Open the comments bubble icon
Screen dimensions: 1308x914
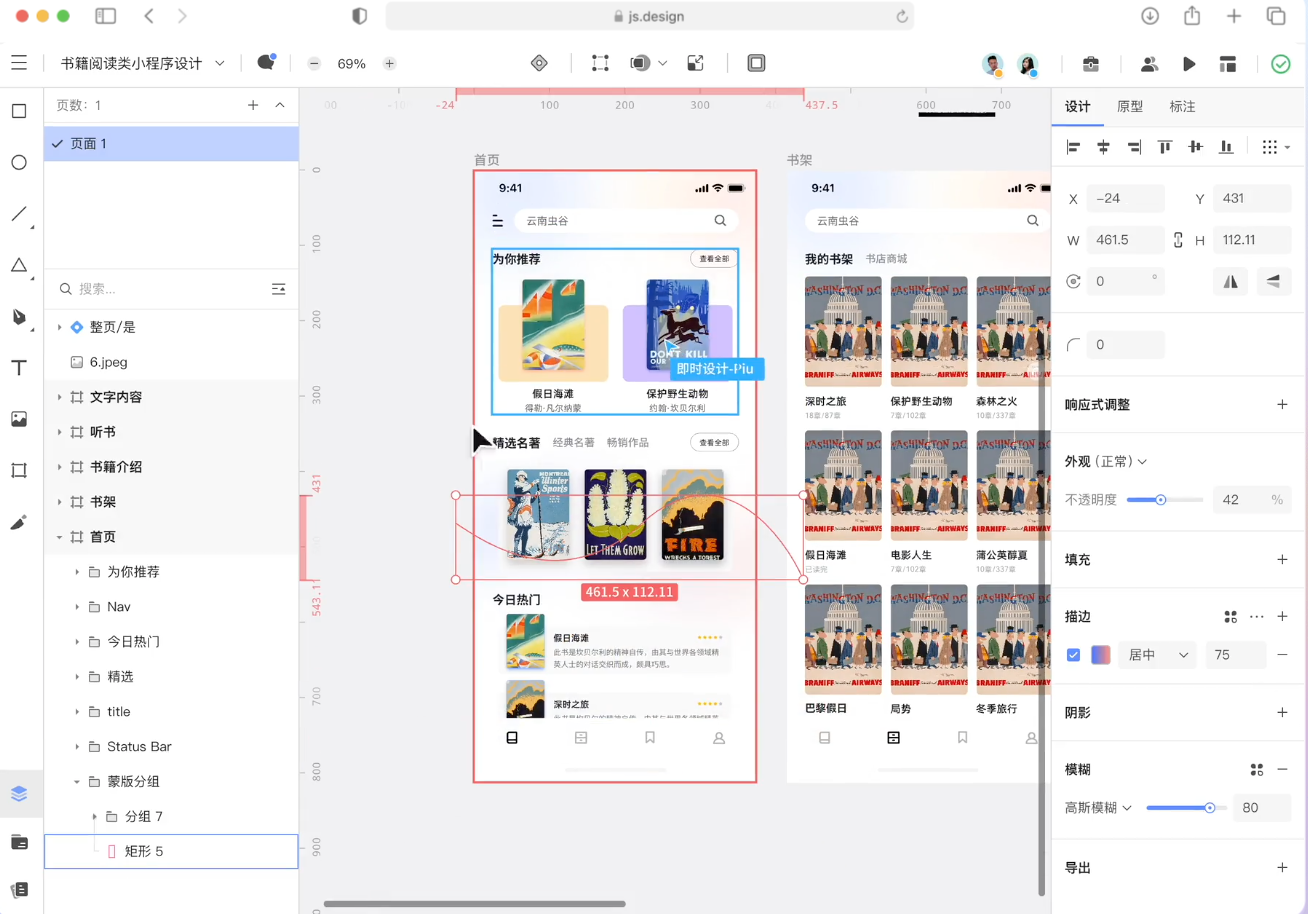266,63
